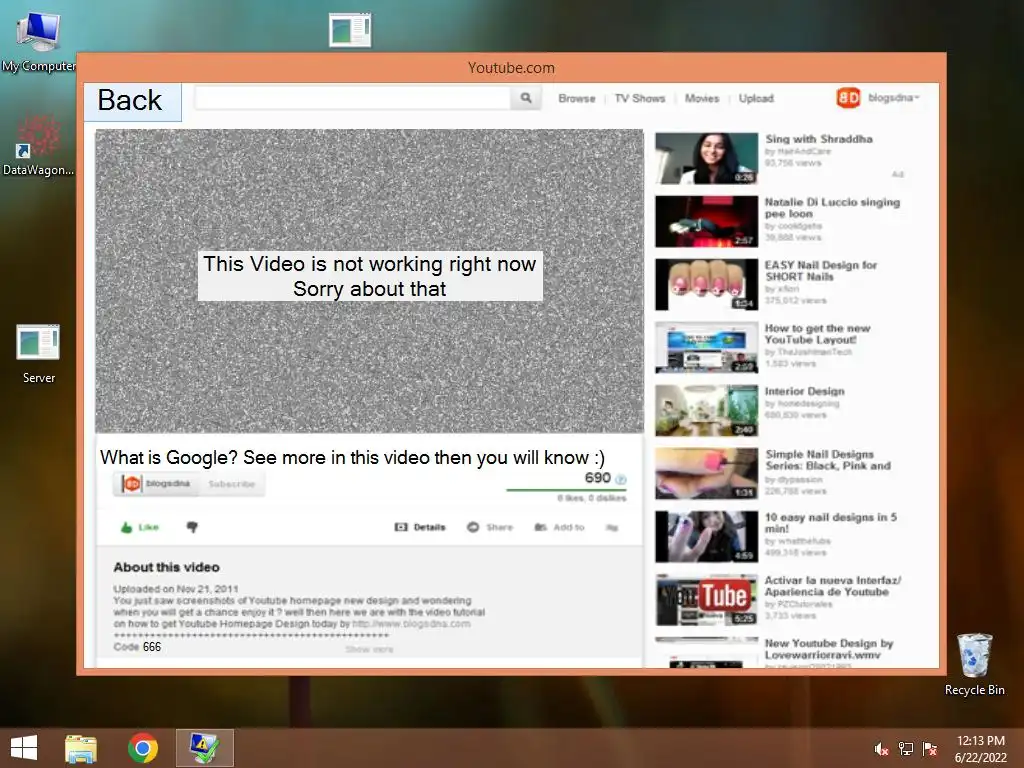Open the Browse menu link
The height and width of the screenshot is (768, 1024).
click(x=577, y=99)
